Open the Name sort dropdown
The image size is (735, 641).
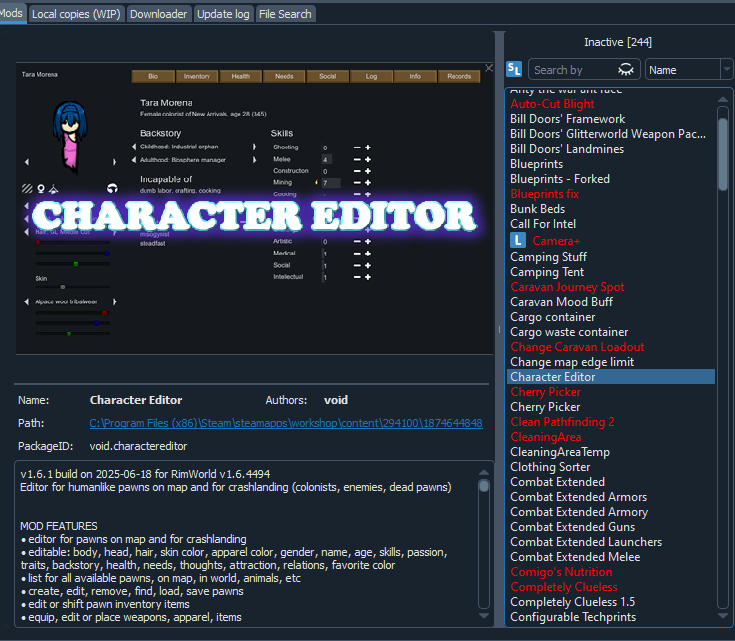[689, 70]
